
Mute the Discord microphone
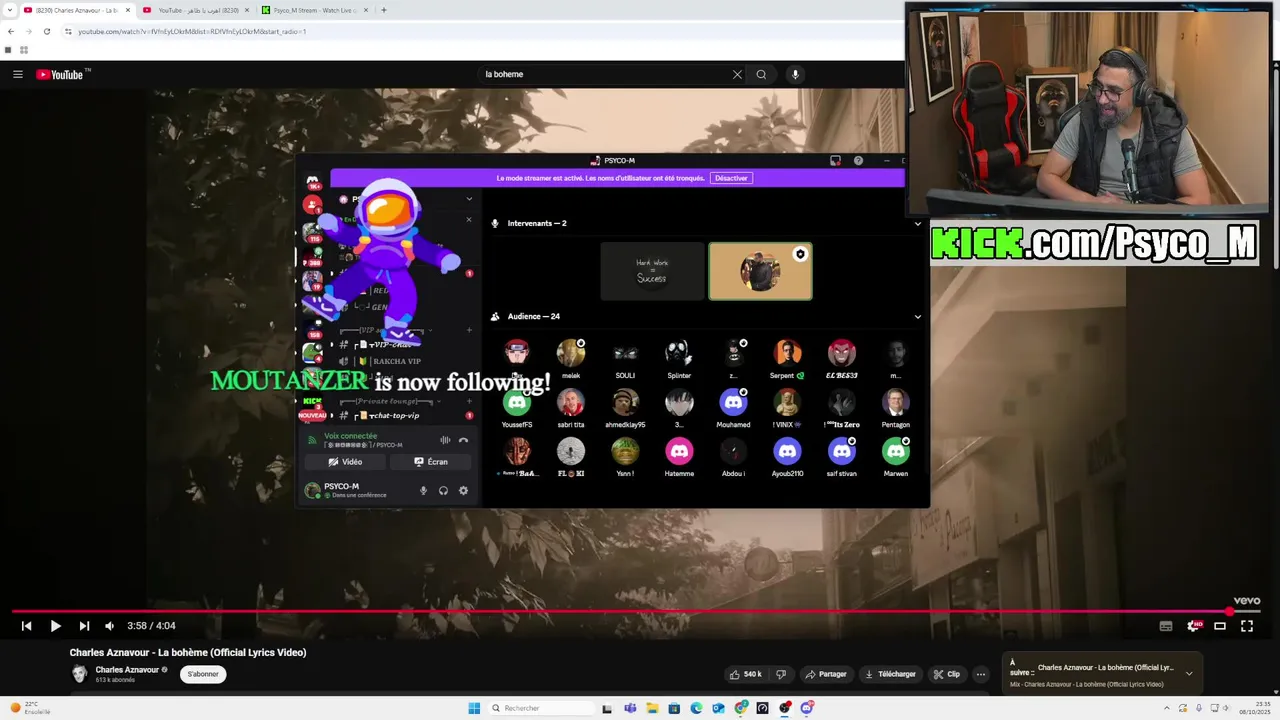423,490
